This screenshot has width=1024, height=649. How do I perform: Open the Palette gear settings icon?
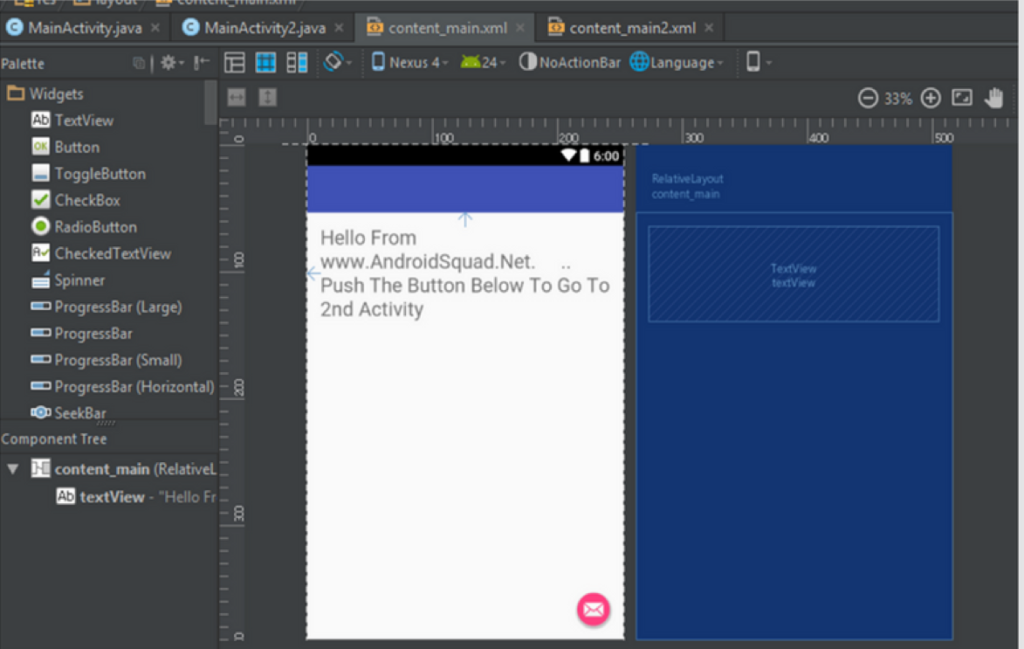pos(168,63)
